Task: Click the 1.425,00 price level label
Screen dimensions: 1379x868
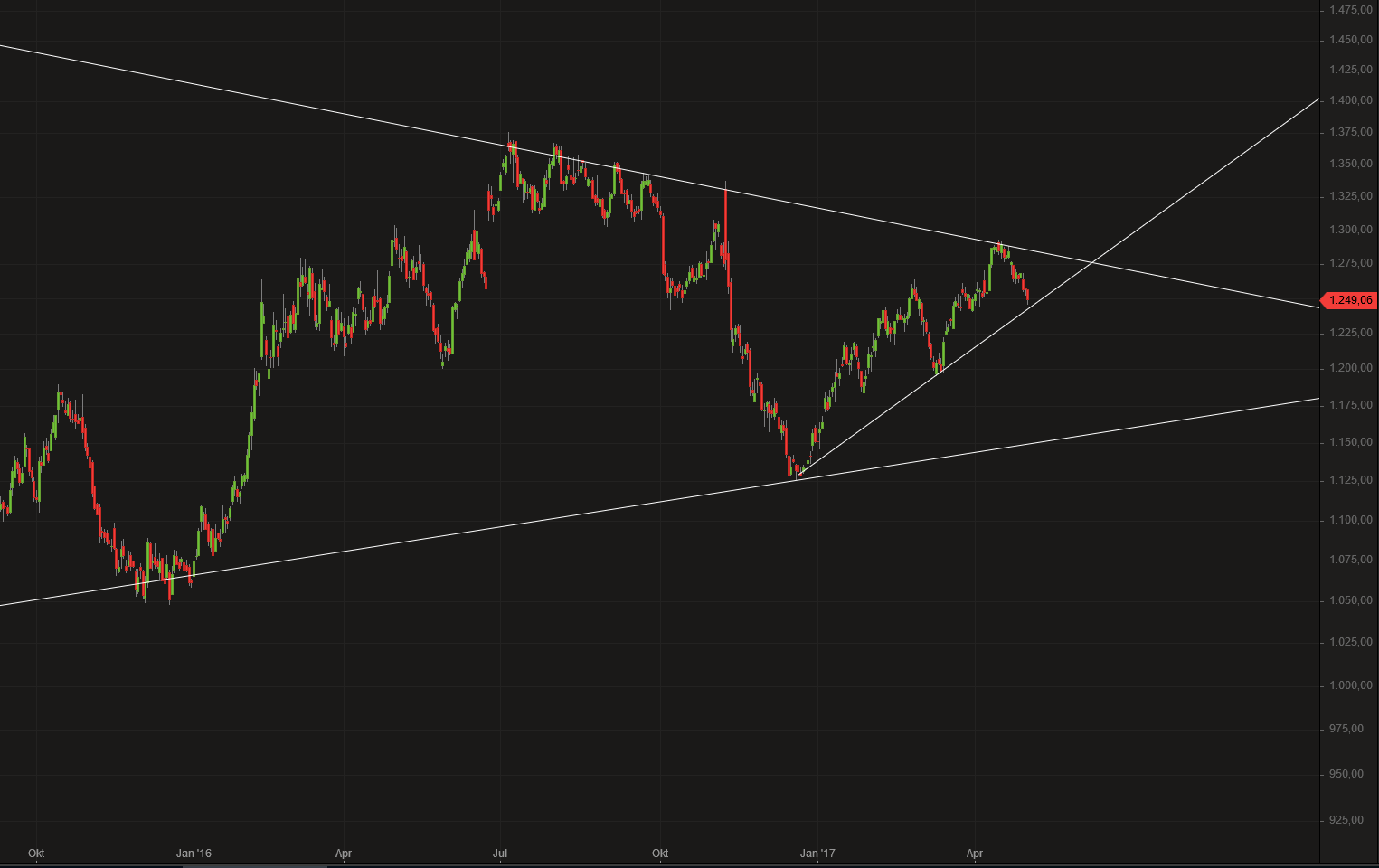Action: click(x=1351, y=70)
